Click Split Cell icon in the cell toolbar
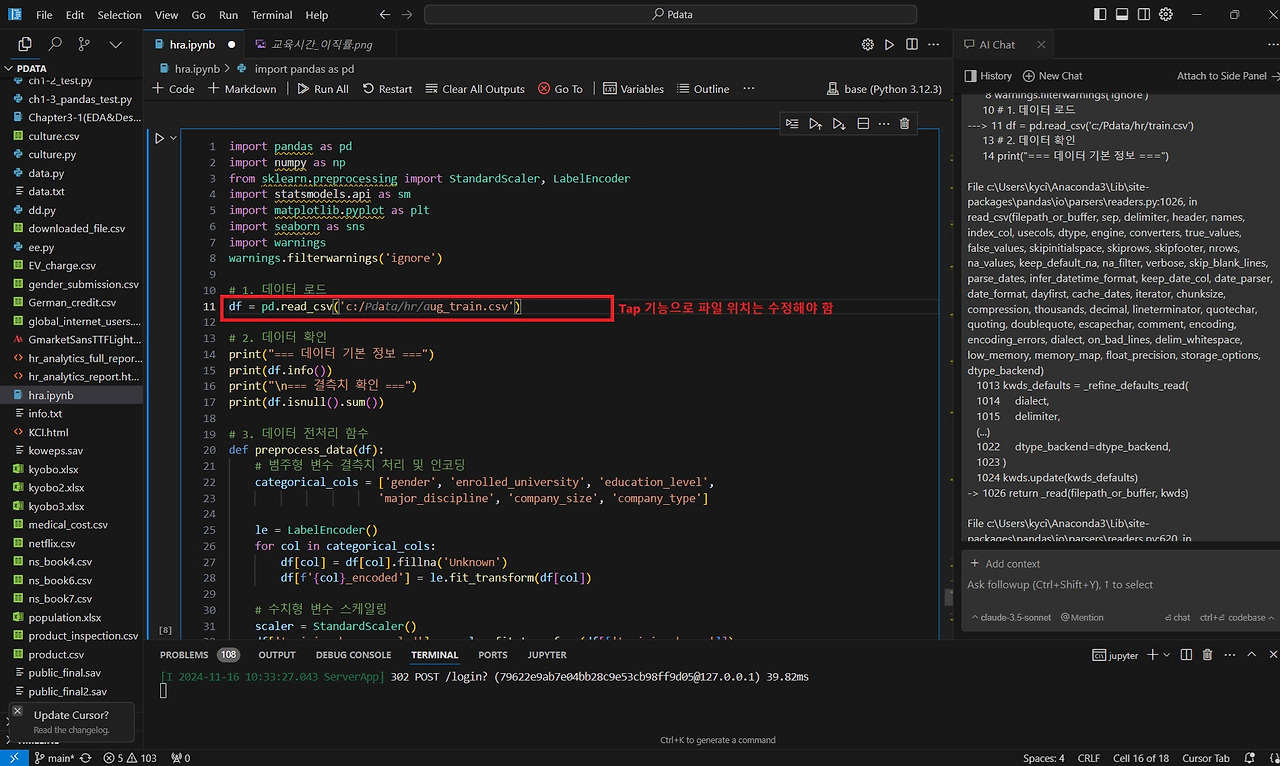Viewport: 1280px width, 766px height. click(862, 124)
